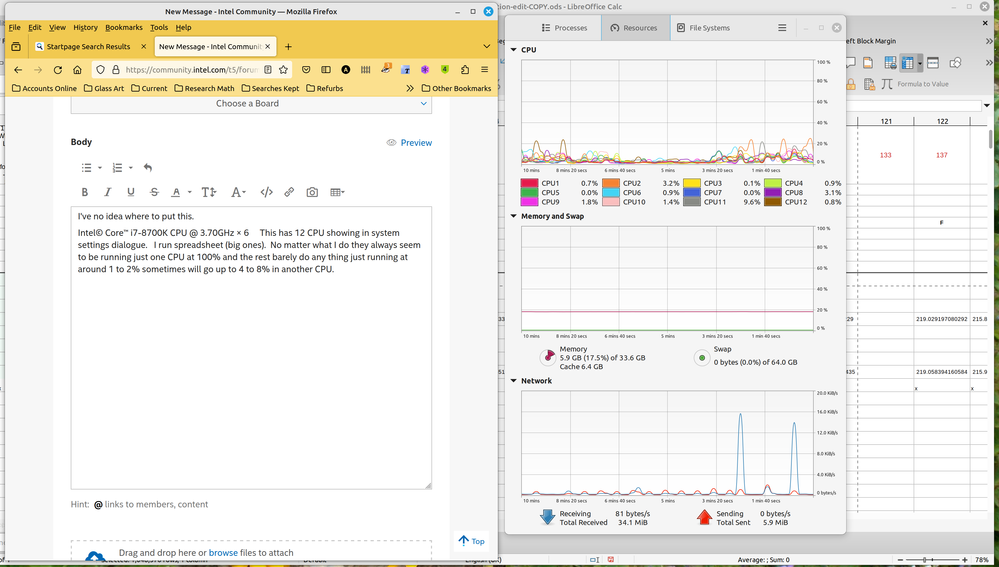Show more bookmarks toolbar items
This screenshot has width=999, height=567.
(410, 89)
